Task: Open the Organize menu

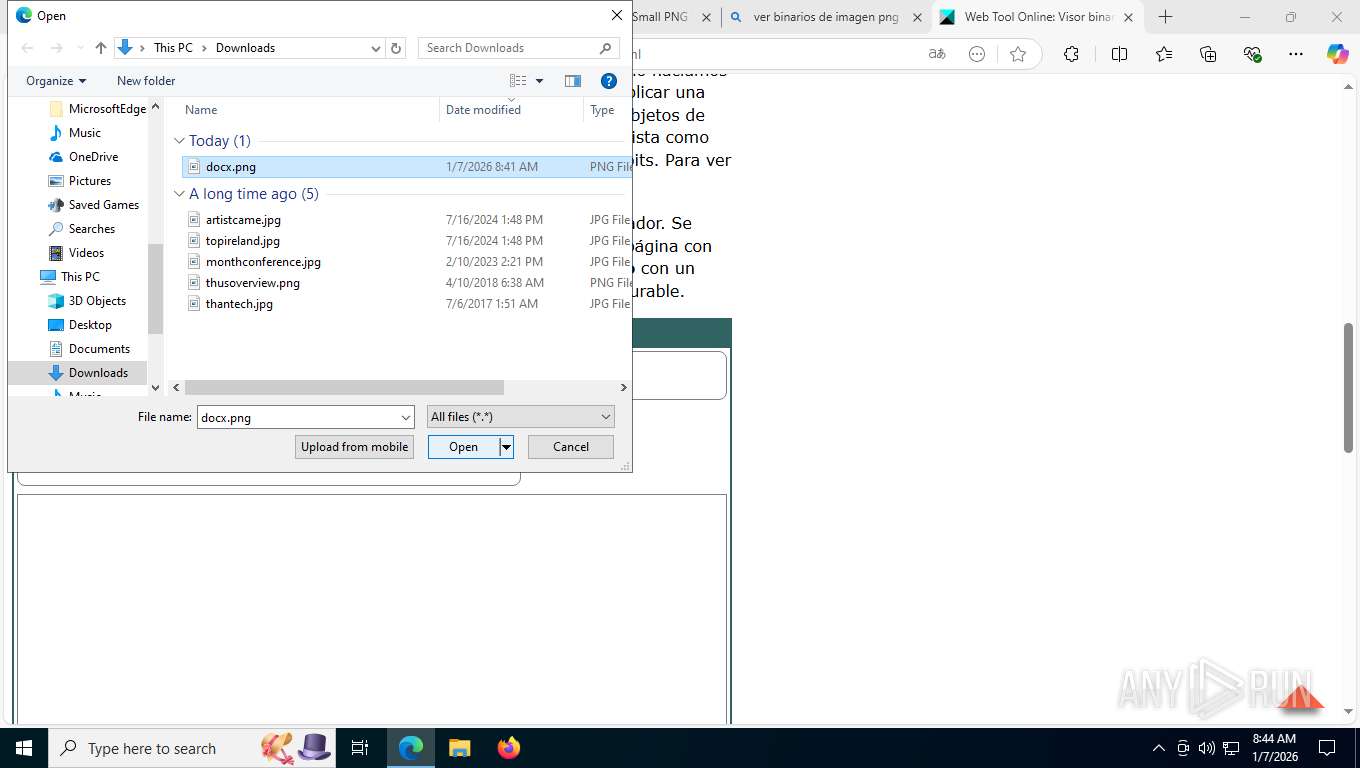Action: click(56, 81)
